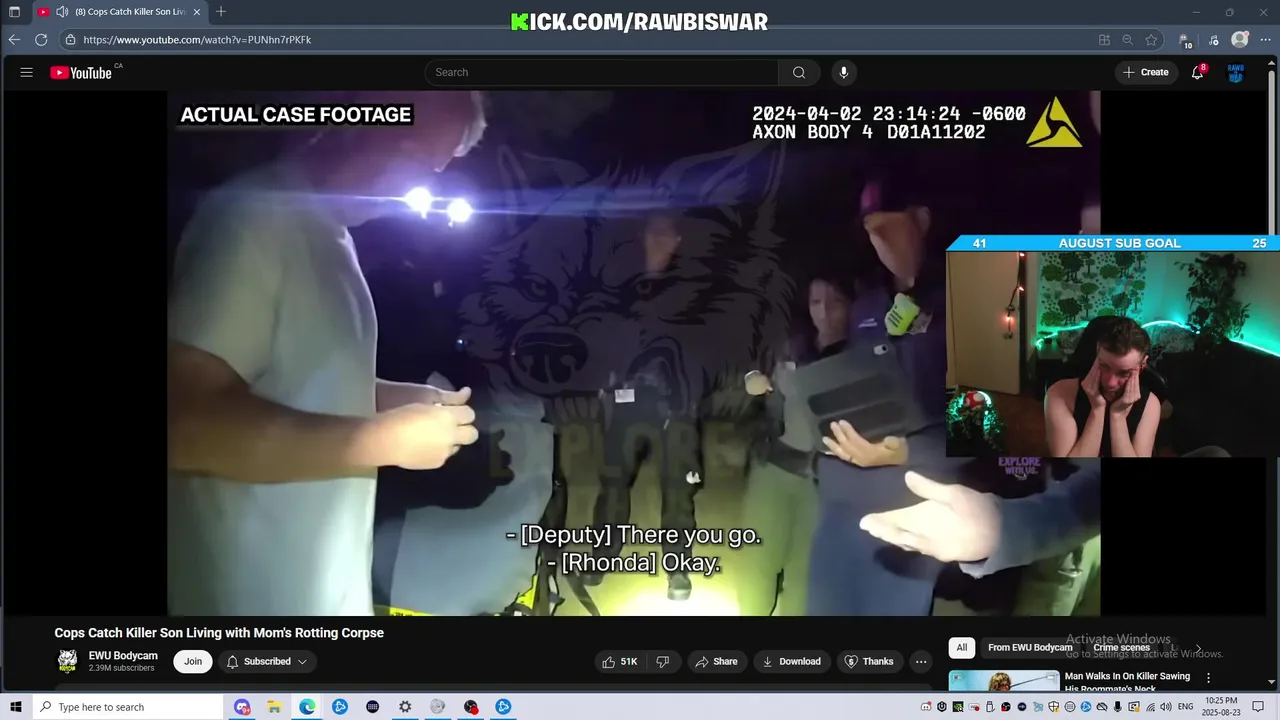This screenshot has height=720, width=1280.
Task: Expand the Subscribed notification dropdown
Action: click(266, 661)
